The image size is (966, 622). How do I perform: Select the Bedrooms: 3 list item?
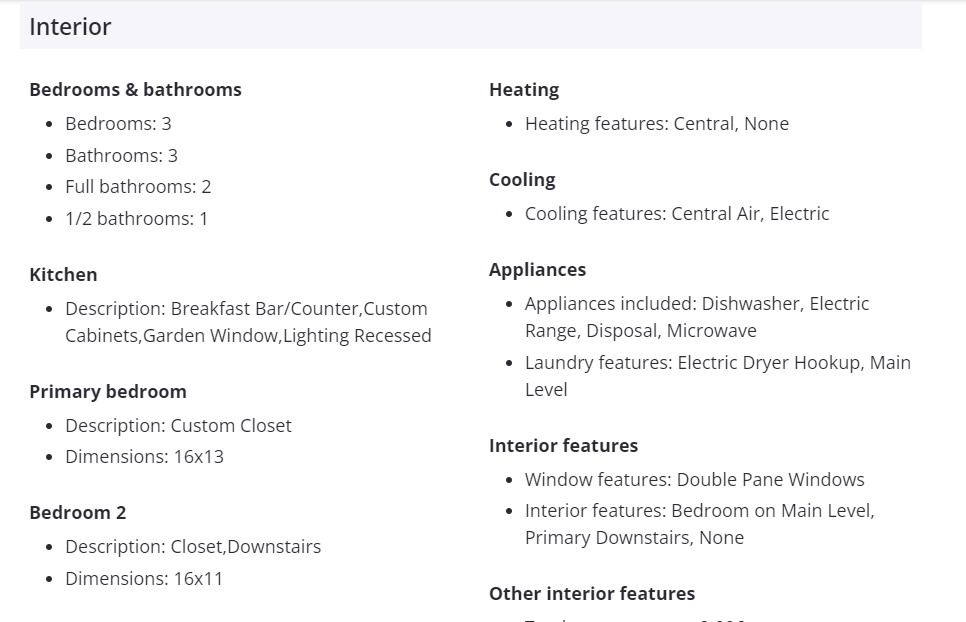click(x=118, y=124)
